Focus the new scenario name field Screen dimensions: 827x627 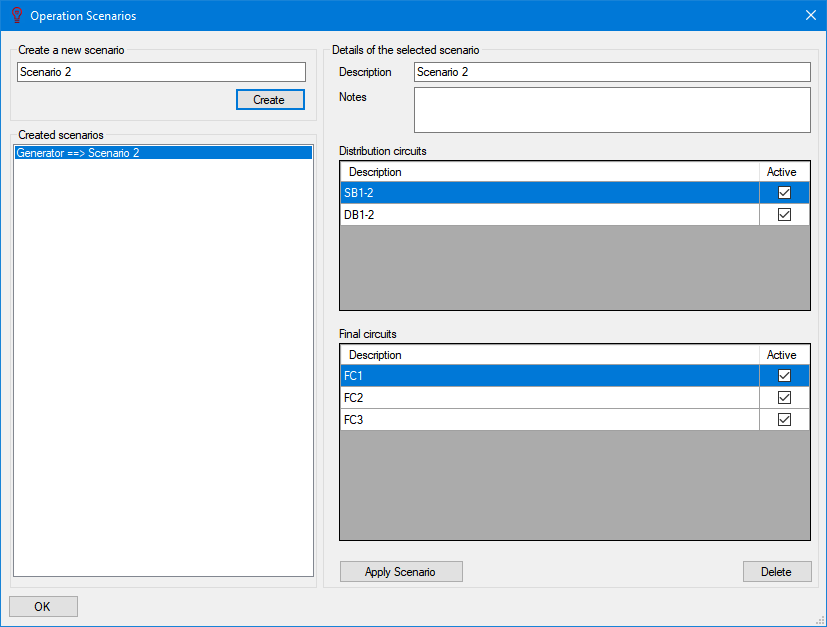pyautogui.click(x=161, y=72)
